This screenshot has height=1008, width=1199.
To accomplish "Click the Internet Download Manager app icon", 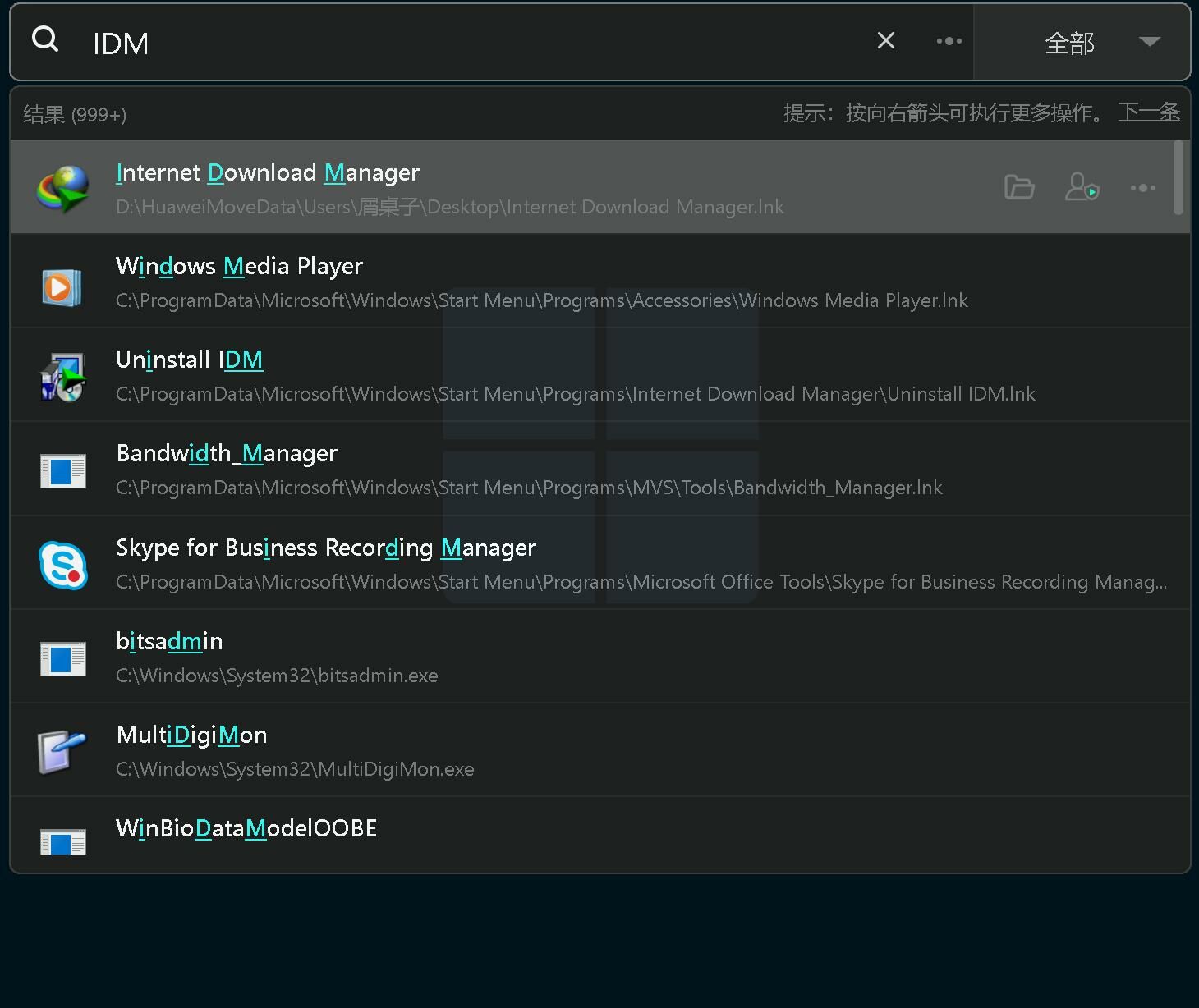I will tap(63, 188).
